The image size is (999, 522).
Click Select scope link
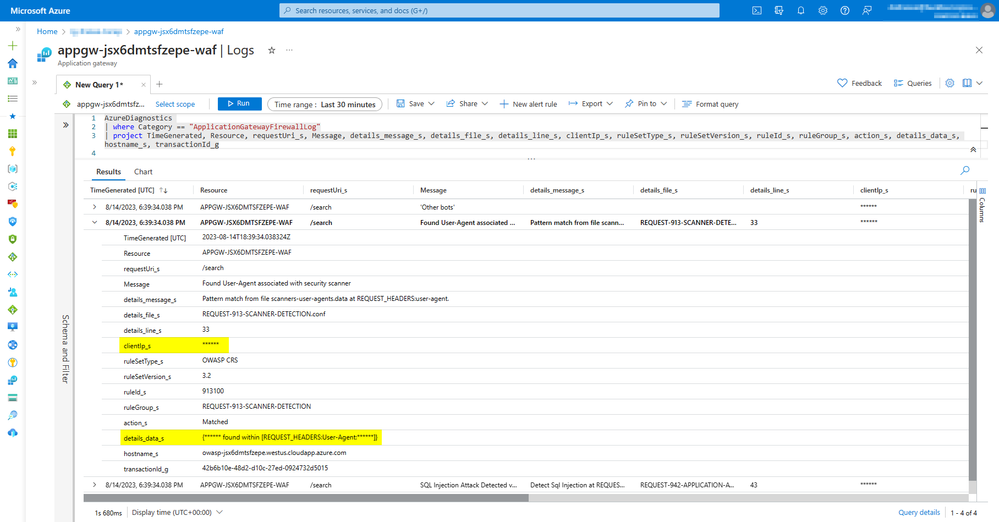[175, 105]
